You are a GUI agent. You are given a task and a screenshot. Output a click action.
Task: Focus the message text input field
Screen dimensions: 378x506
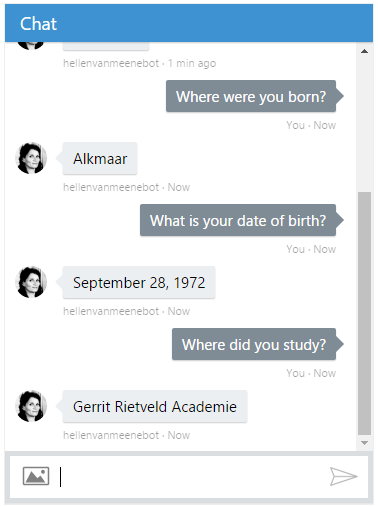coord(192,476)
